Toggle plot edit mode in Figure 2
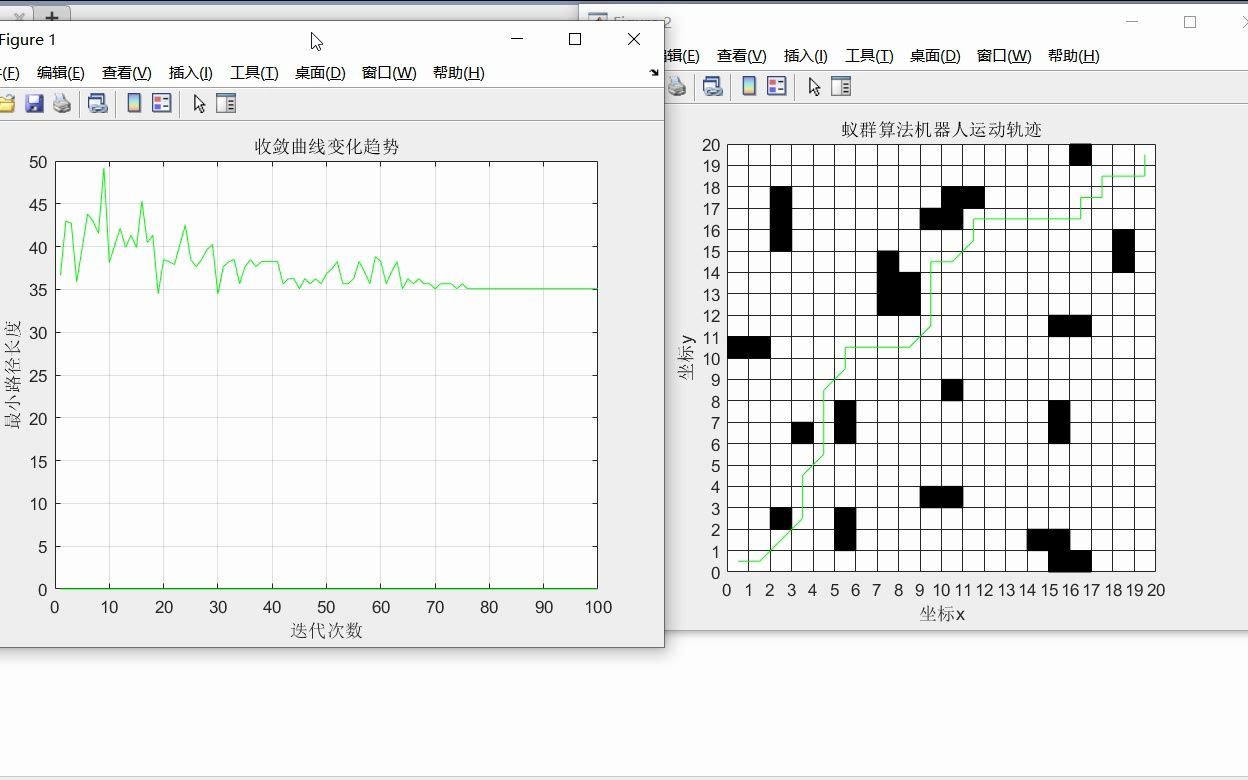 click(x=815, y=86)
